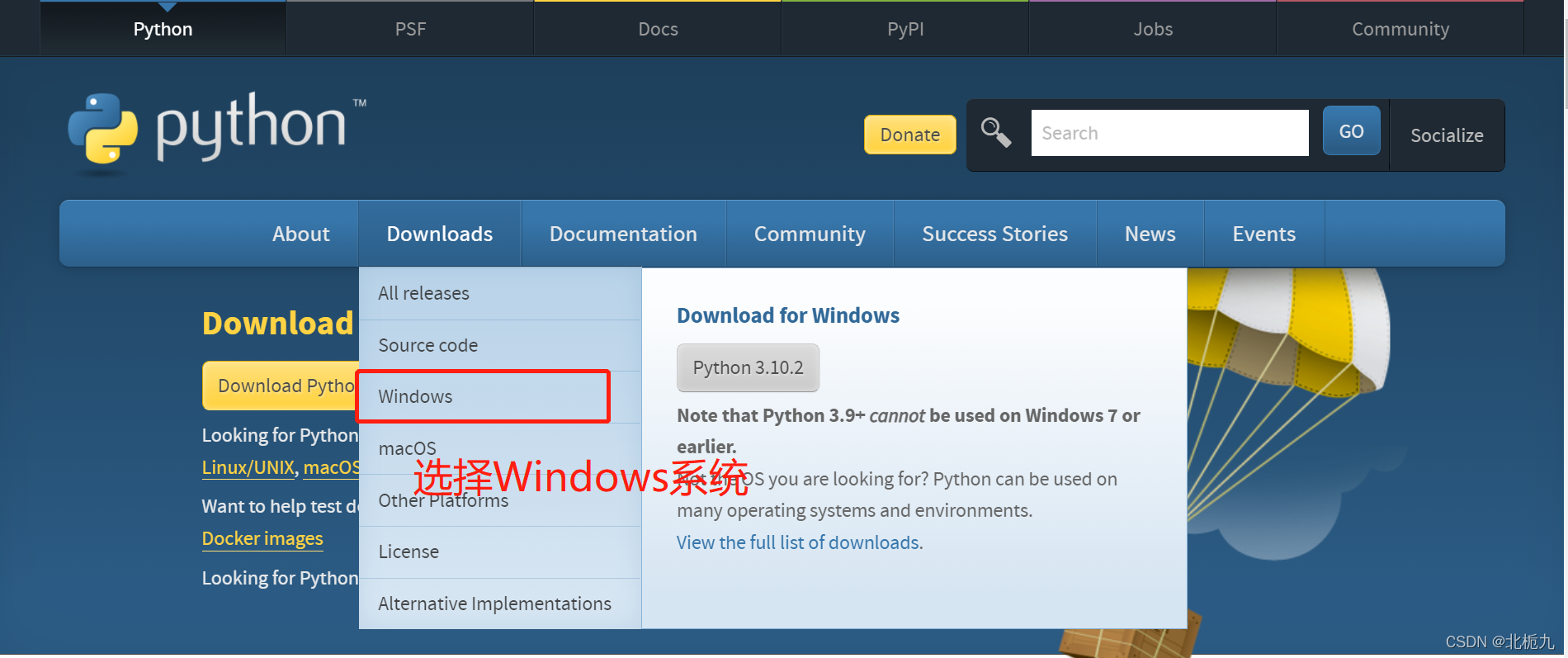
Task: Open the Python top tab
Action: [x=163, y=29]
